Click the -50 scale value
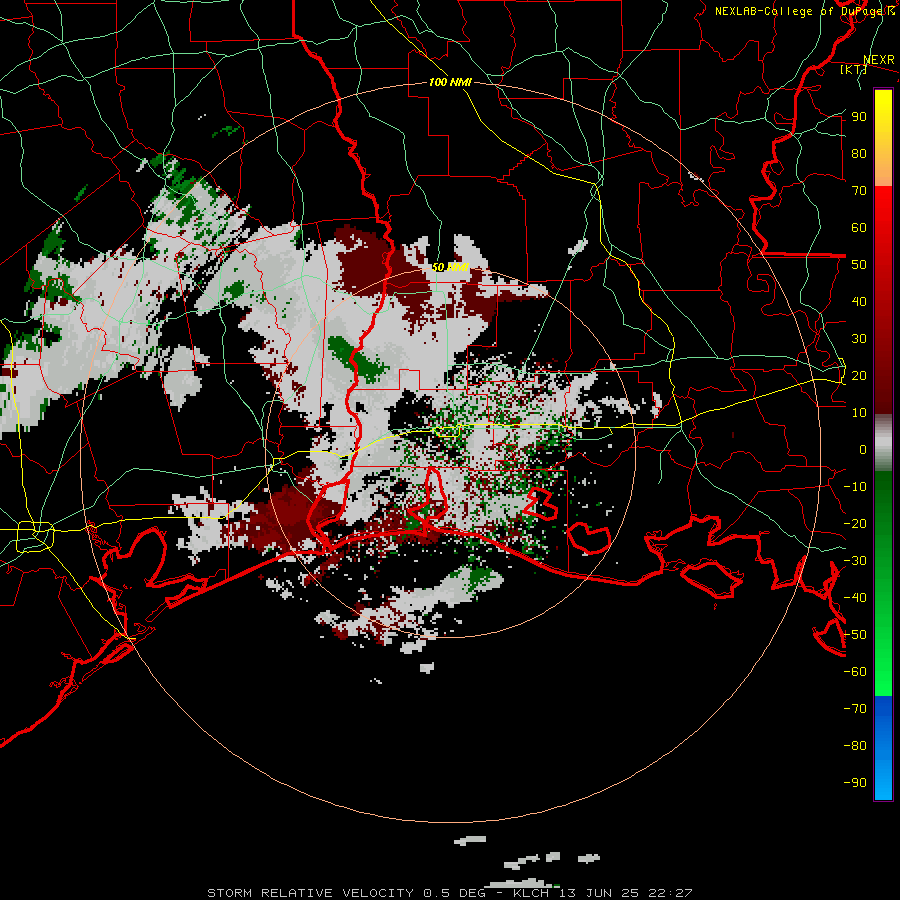Image resolution: width=900 pixels, height=900 pixels. point(855,635)
